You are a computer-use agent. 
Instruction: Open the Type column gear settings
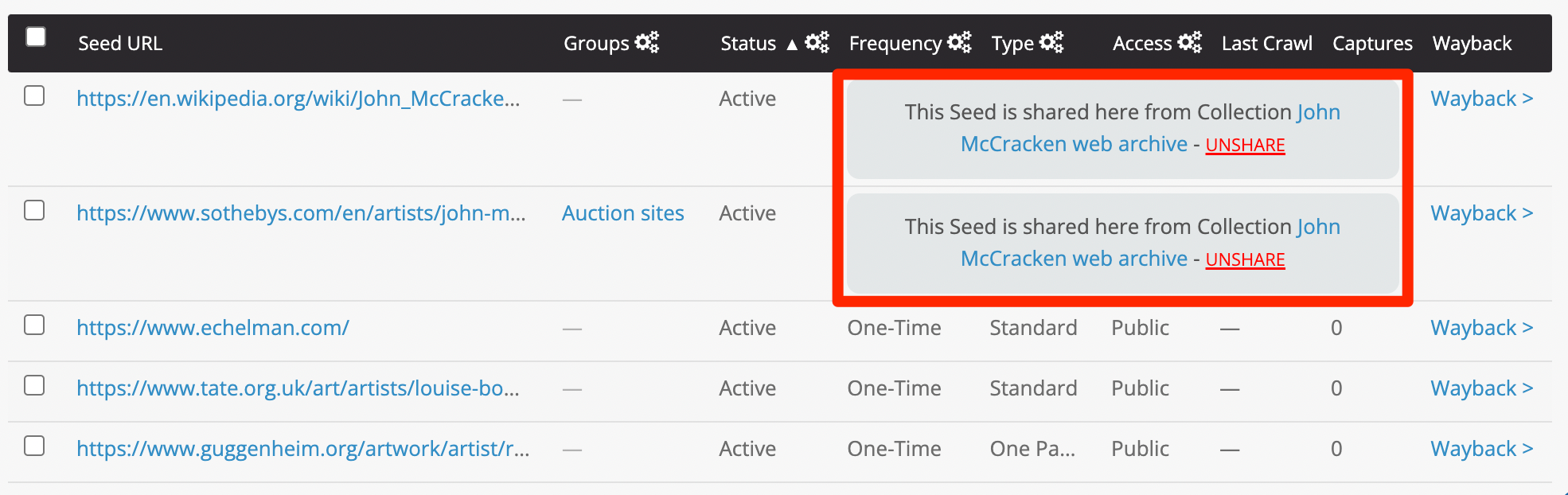(x=1051, y=42)
